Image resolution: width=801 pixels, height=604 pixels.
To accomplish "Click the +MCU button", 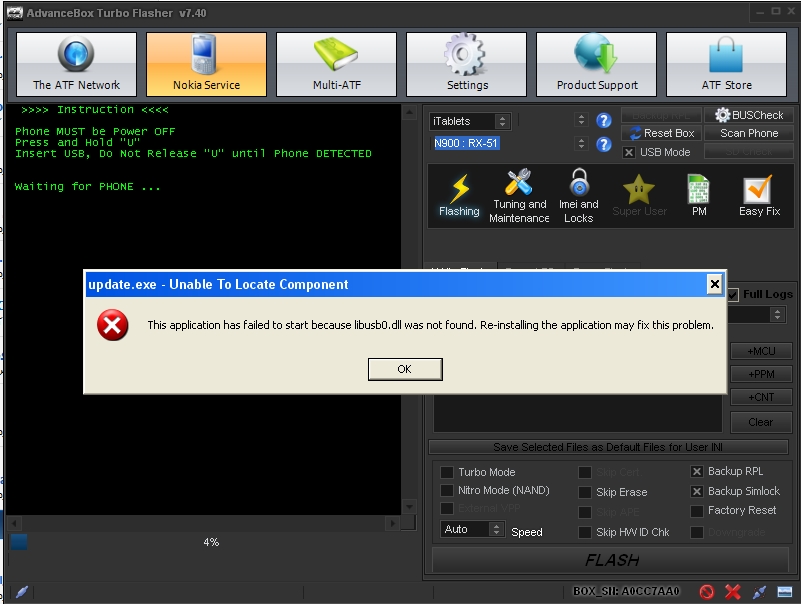I will point(761,351).
